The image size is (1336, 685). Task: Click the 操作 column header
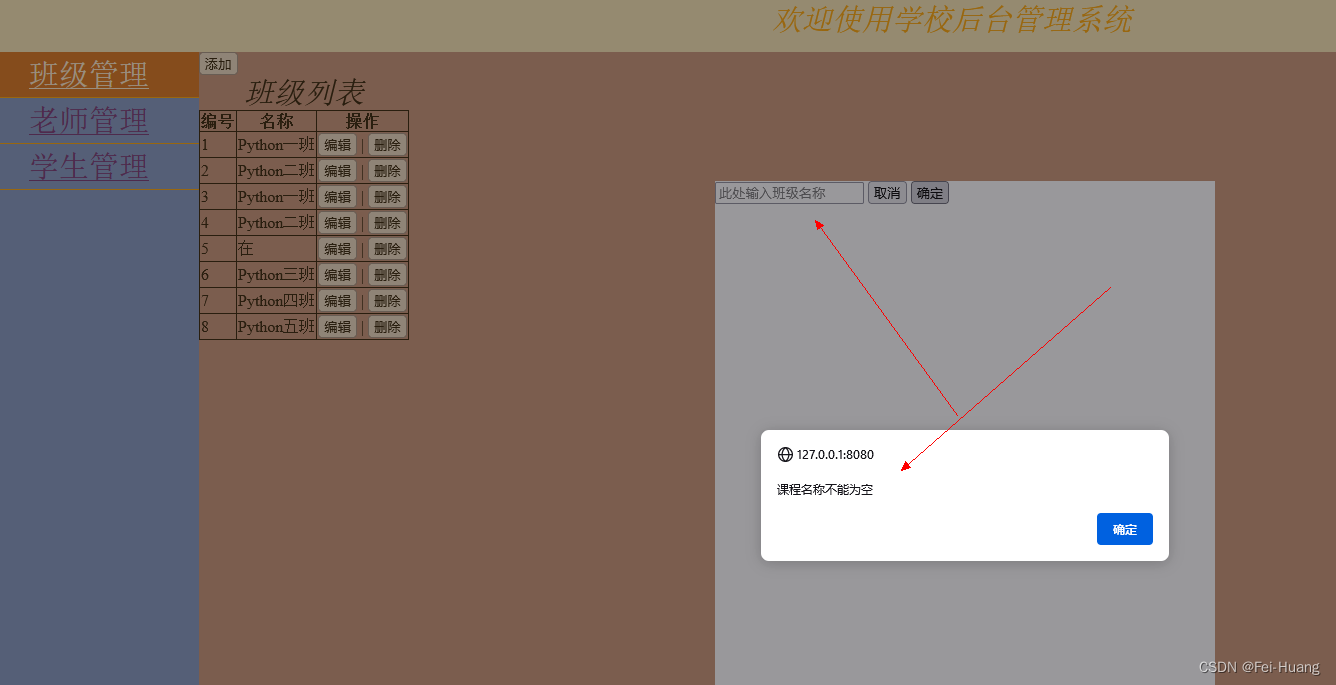362,121
